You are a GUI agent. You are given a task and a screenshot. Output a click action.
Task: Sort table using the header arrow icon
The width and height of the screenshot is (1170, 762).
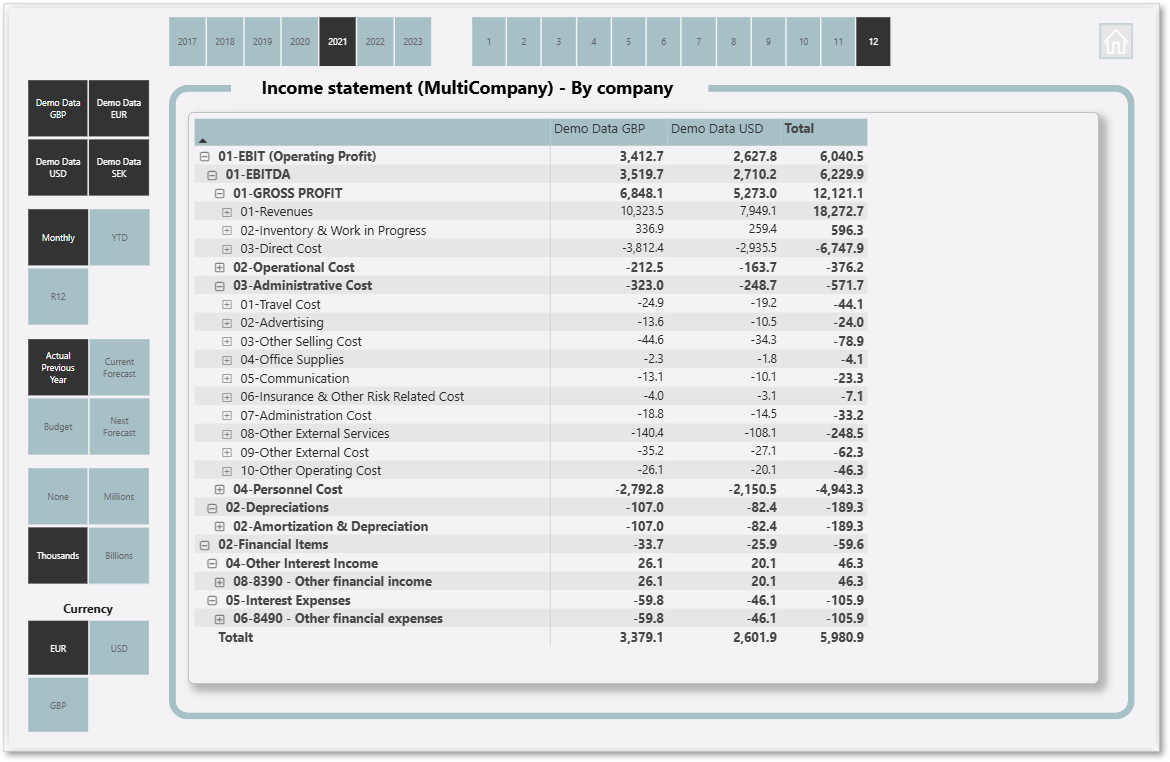[203, 140]
